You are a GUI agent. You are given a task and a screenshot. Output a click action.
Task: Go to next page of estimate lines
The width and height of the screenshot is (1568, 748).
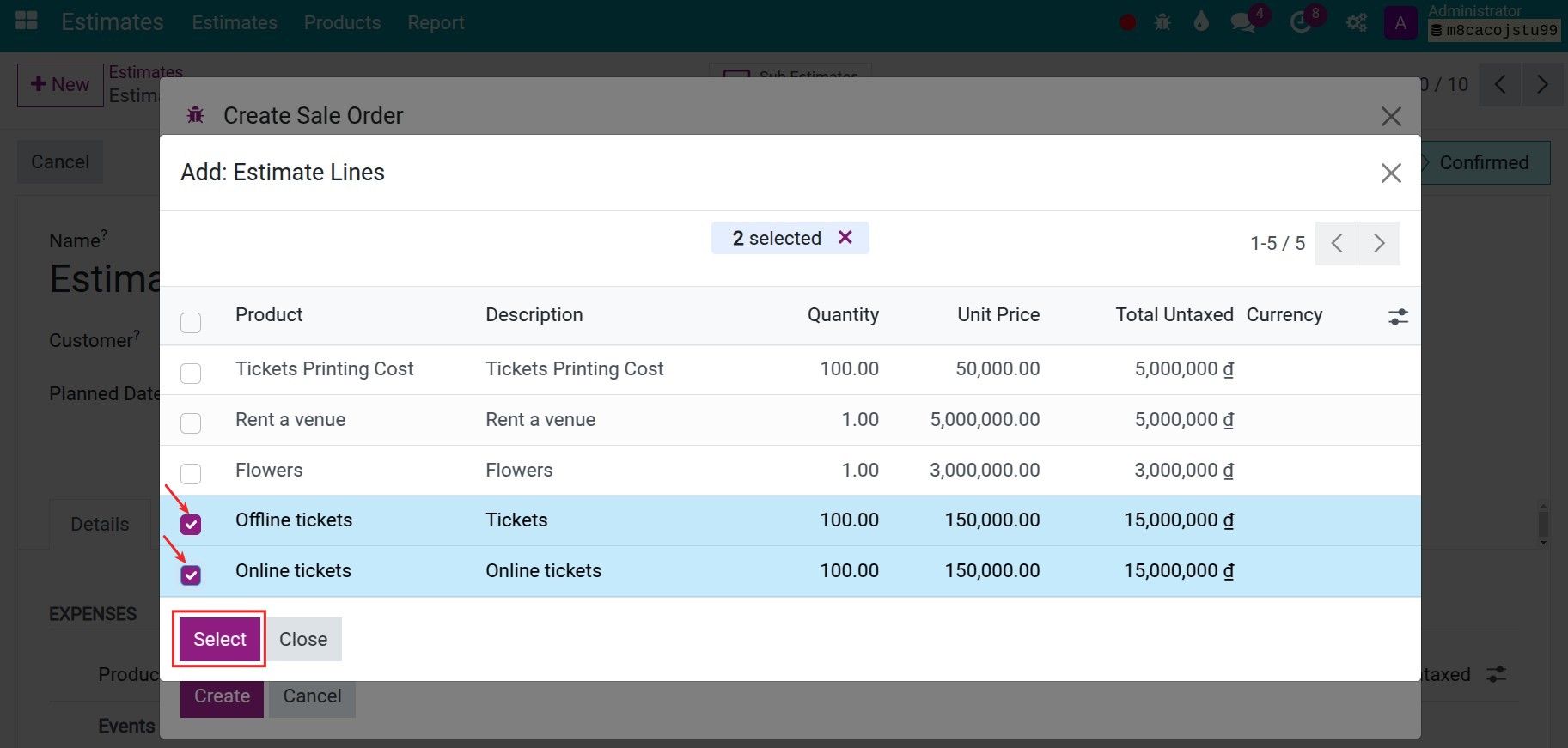(x=1379, y=243)
